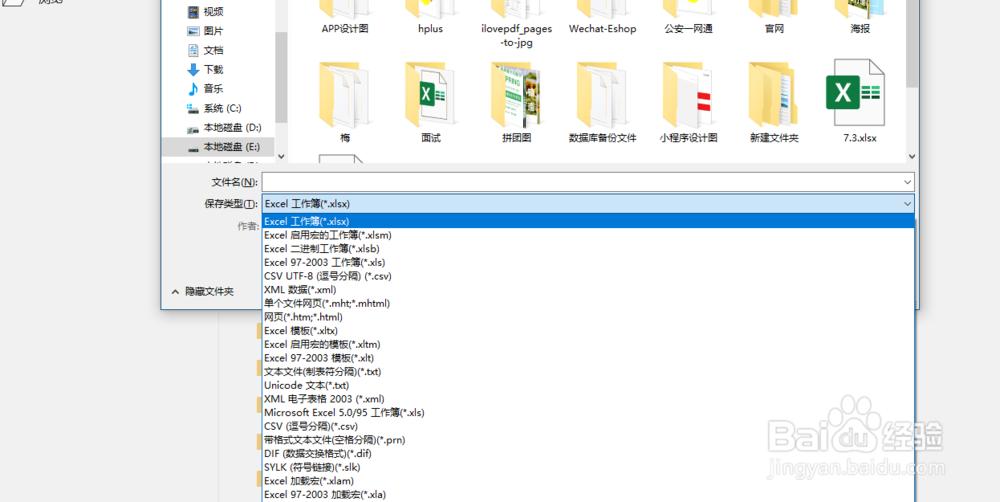The image size is (1000, 502).
Task: Select hplus folder label
Action: (430, 29)
